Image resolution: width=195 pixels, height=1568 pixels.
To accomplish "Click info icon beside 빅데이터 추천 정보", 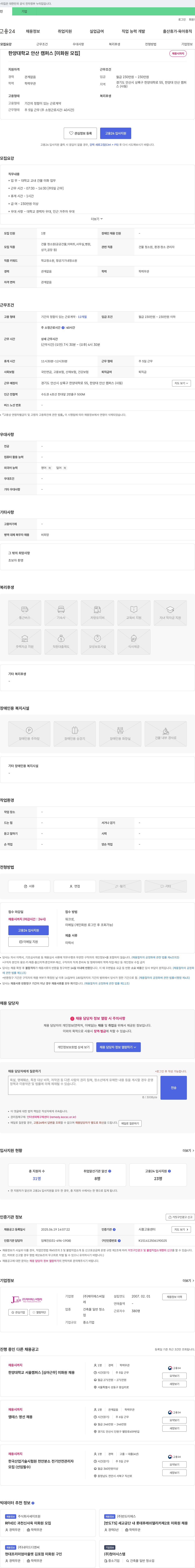I will point(33,1503).
